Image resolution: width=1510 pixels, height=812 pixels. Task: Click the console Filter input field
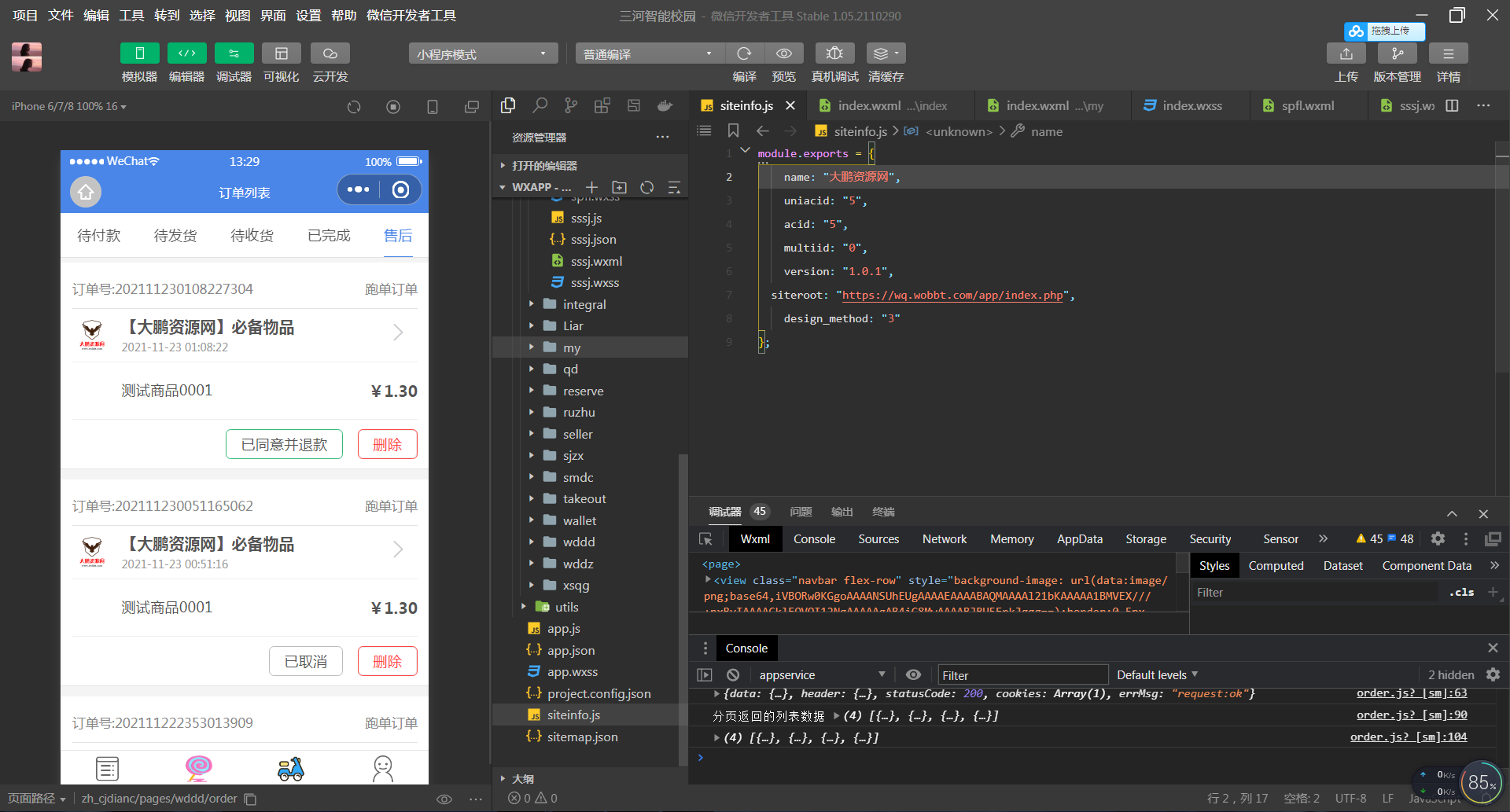click(1022, 675)
